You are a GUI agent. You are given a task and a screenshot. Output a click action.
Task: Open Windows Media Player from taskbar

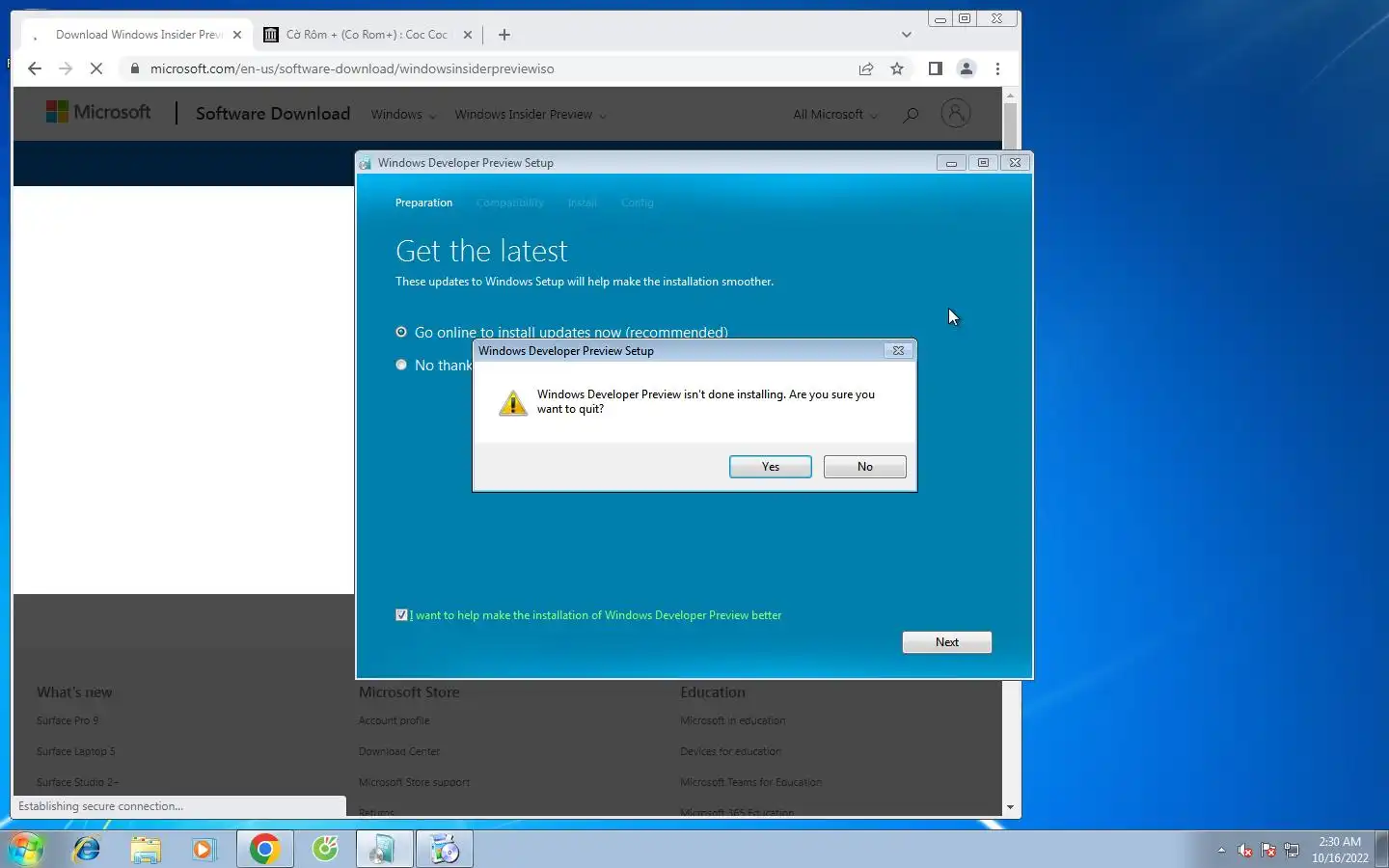(204, 849)
